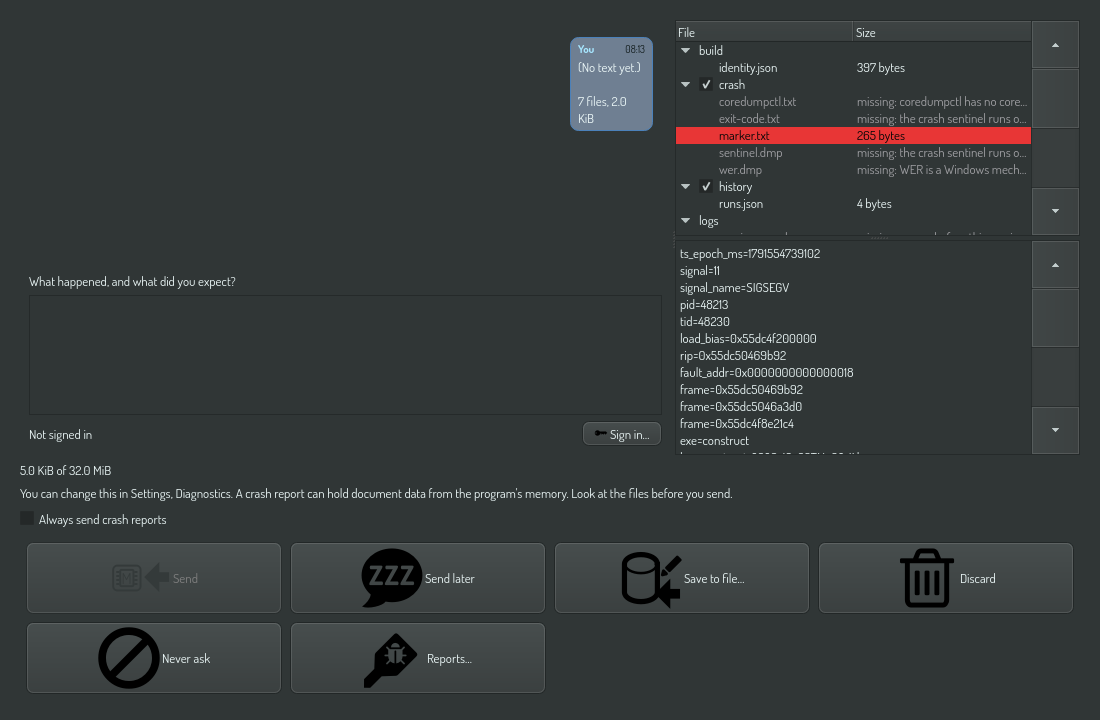This screenshot has height=720, width=1100.
Task: Collapse the build folder
Action: coord(685,51)
